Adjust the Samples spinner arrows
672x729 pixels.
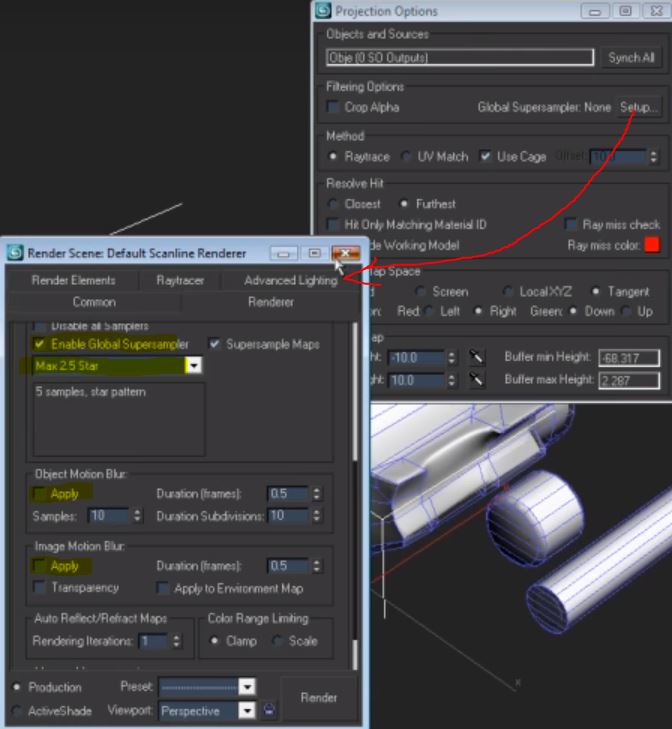(137, 515)
